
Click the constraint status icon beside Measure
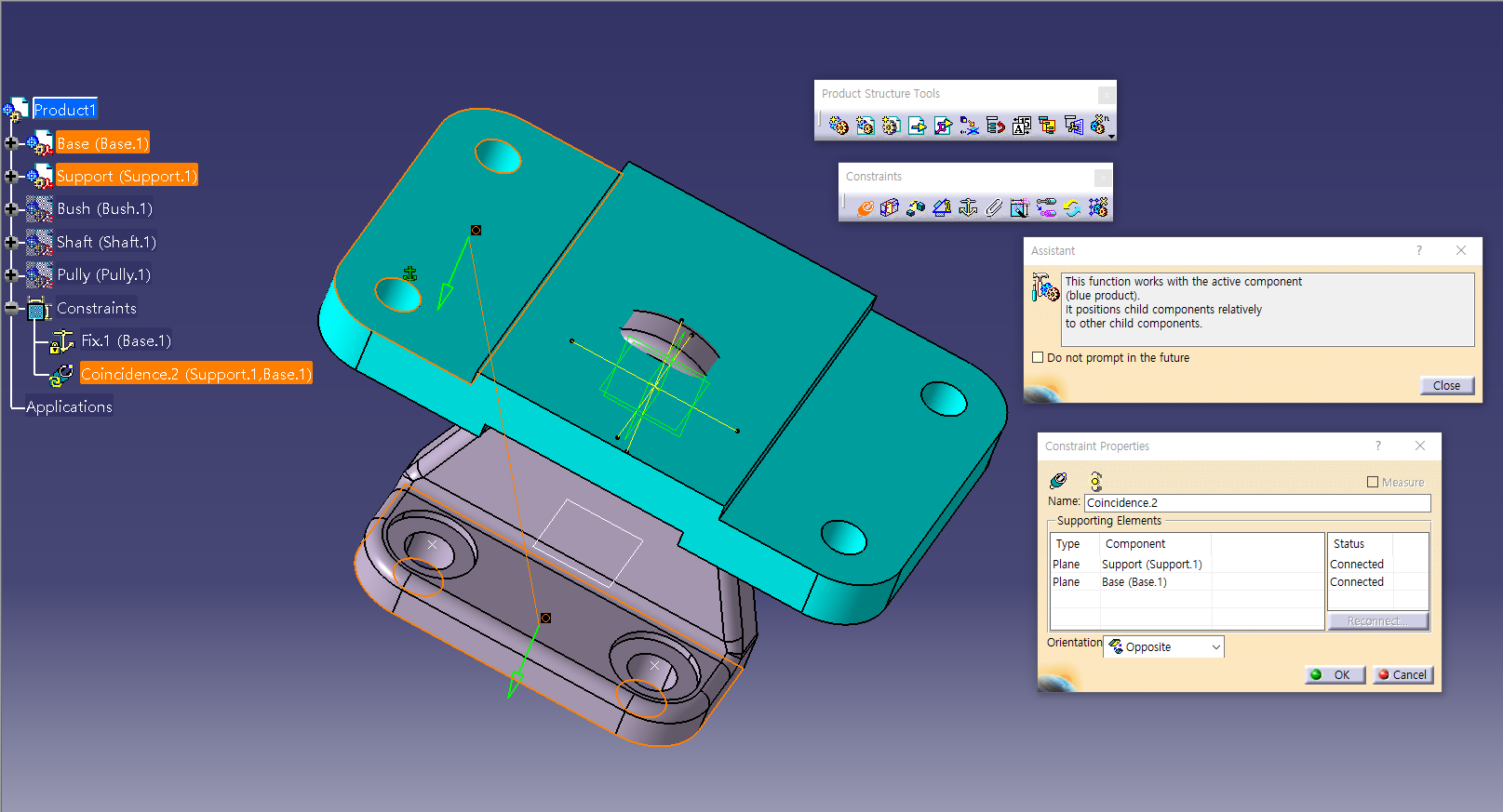point(1096,481)
